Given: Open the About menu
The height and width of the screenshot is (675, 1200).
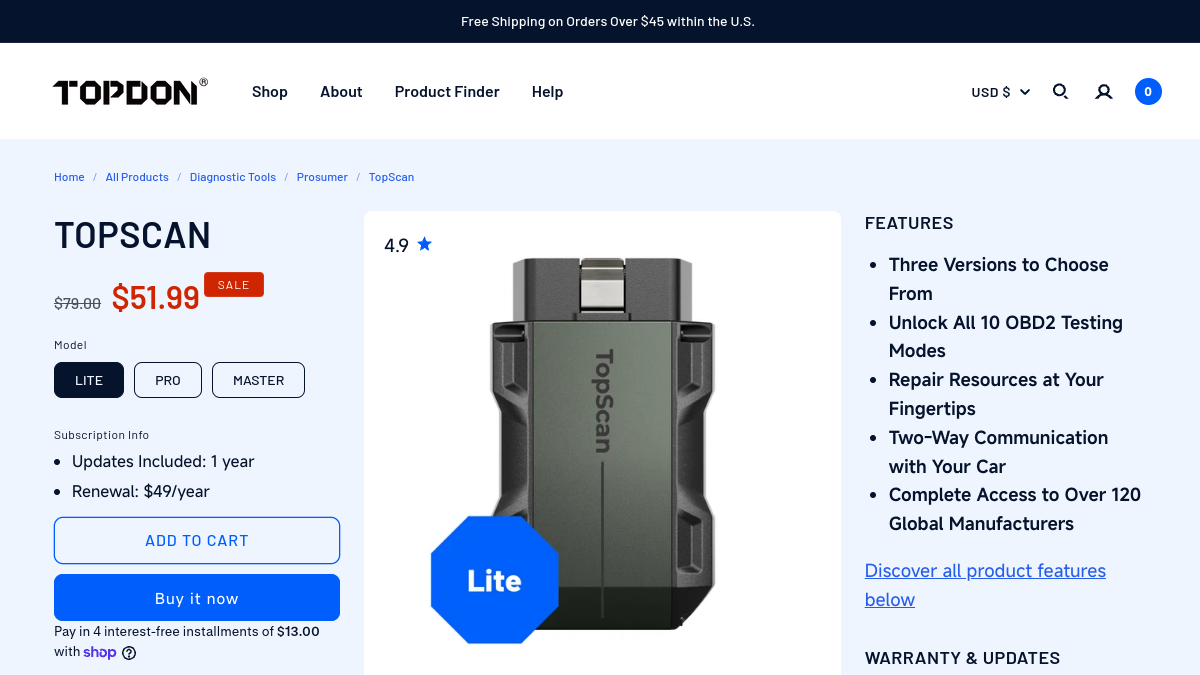Looking at the screenshot, I should (x=341, y=92).
